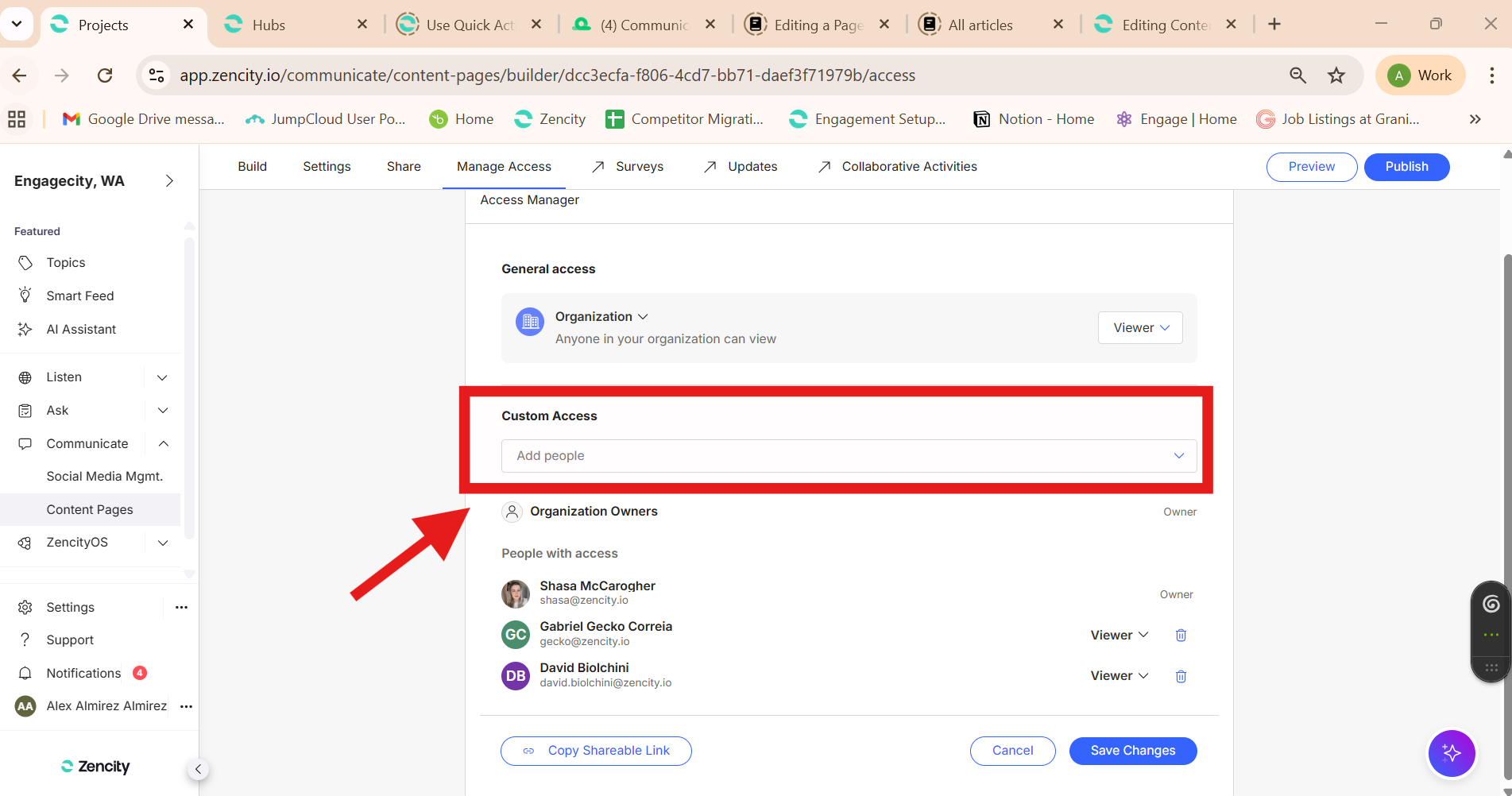The width and height of the screenshot is (1512, 796).
Task: Expand the Organization general access selector
Action: [x=601, y=316]
